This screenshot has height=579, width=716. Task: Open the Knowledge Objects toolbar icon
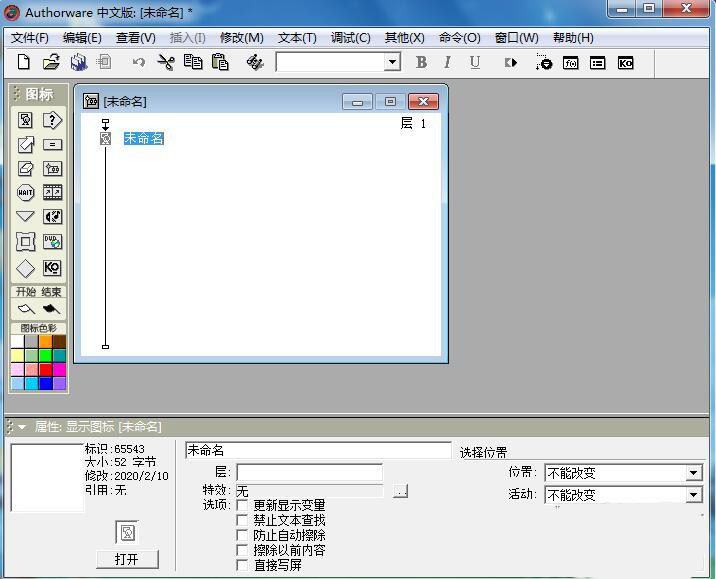pos(625,63)
